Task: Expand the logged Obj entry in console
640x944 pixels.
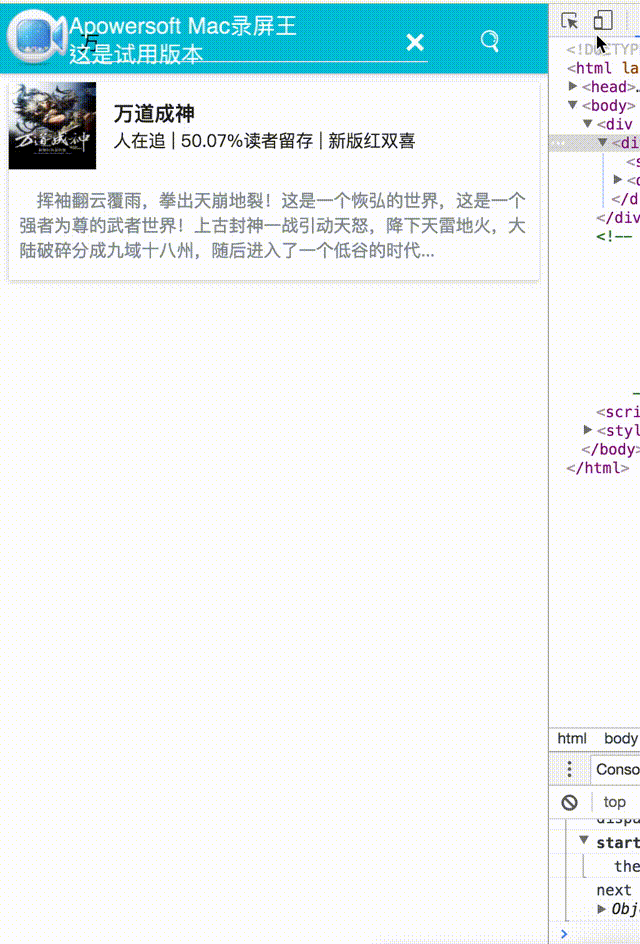Action: (x=601, y=909)
